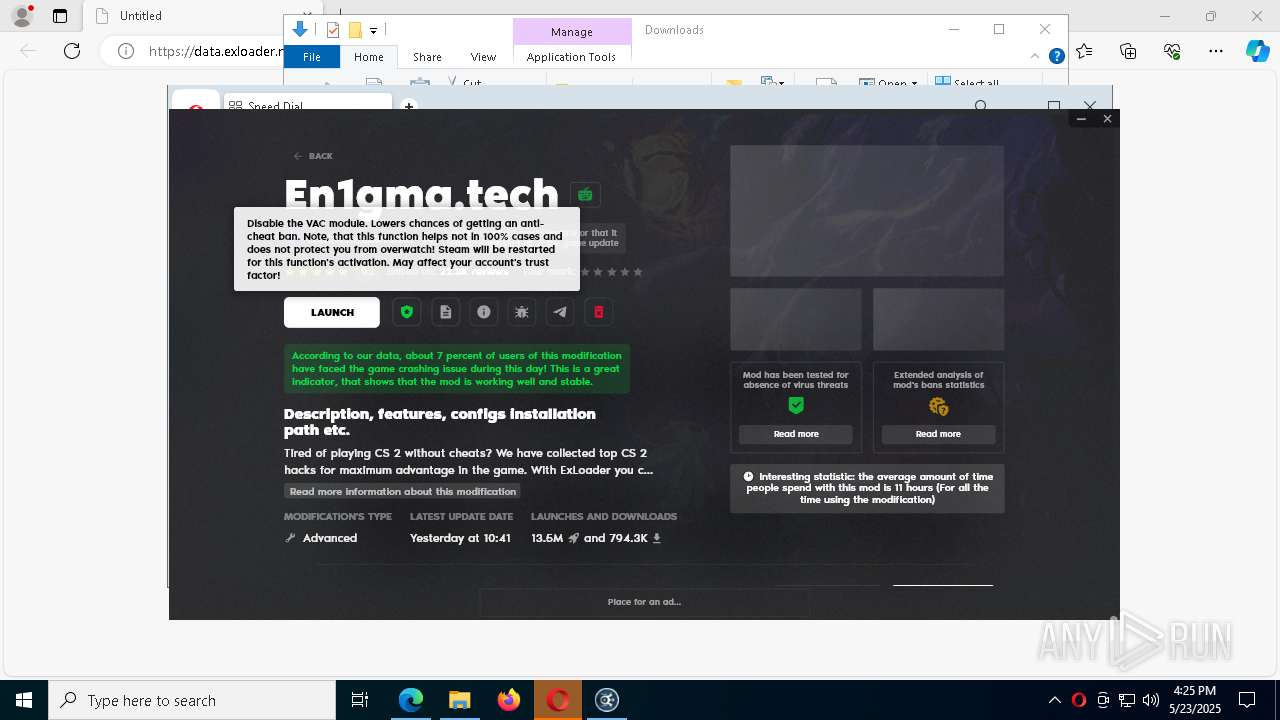Open Read more information about this modification

tap(402, 491)
